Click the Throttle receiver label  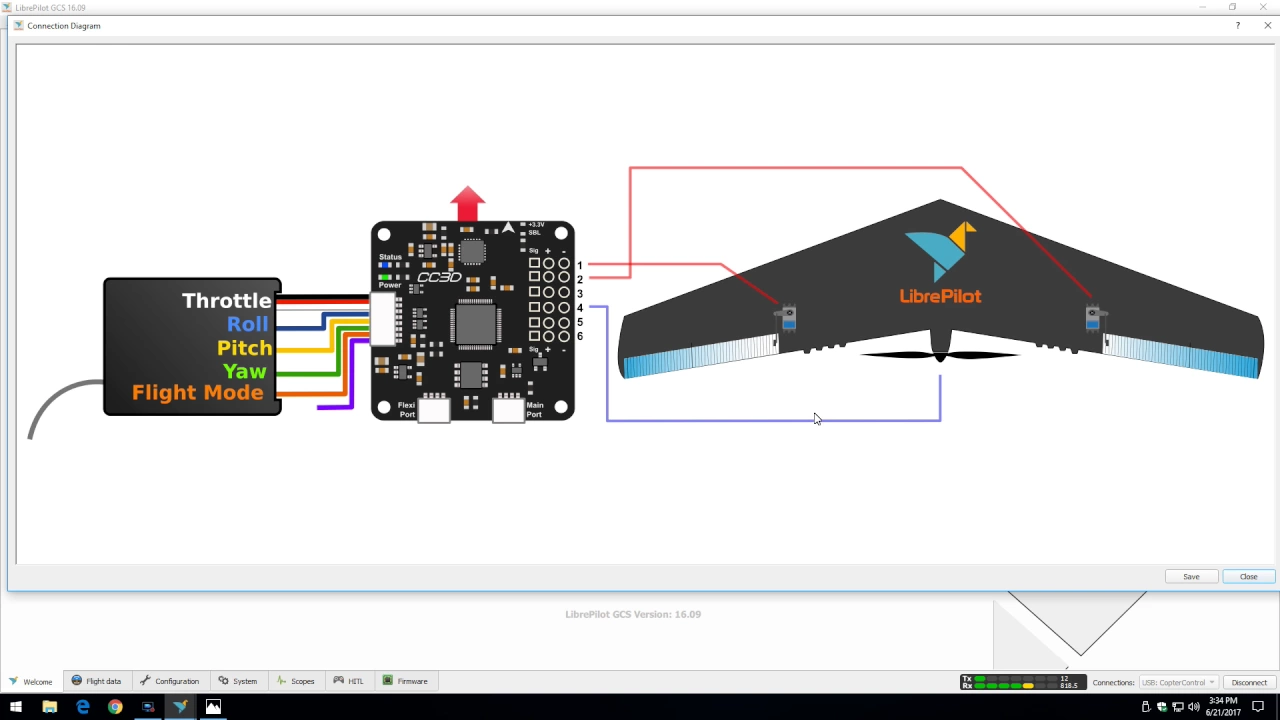click(226, 300)
